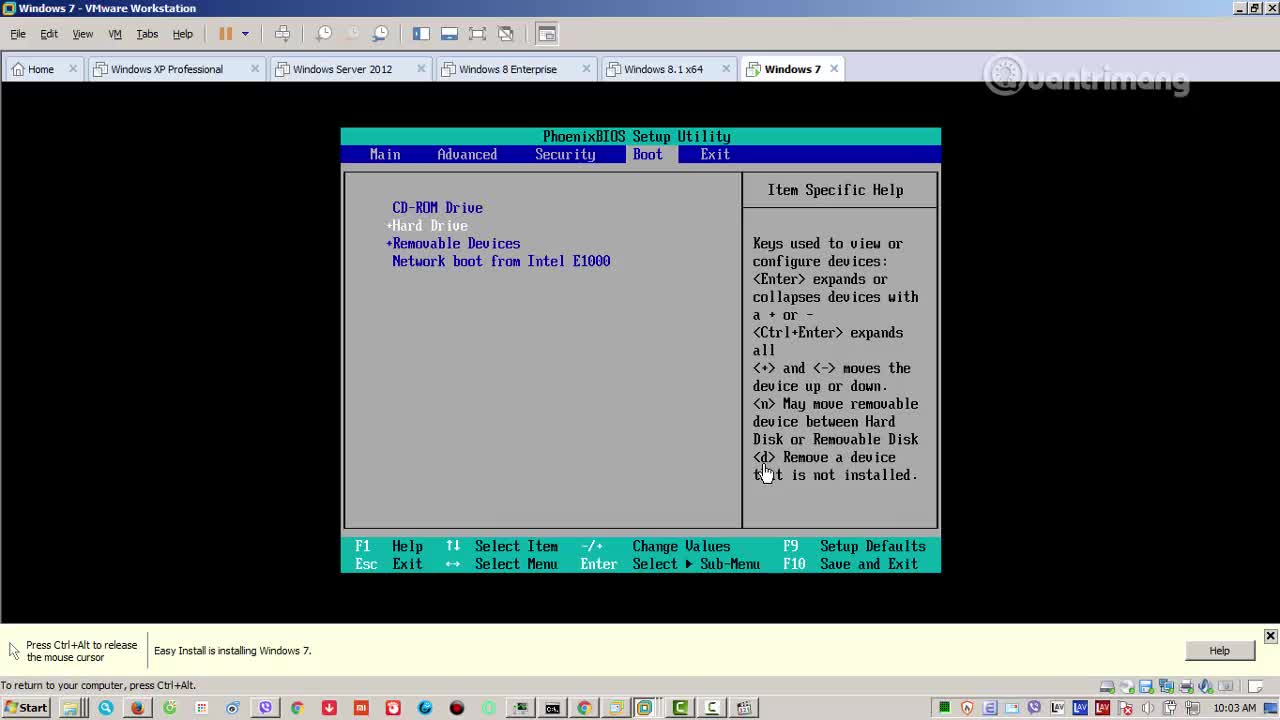Open the Tabs menu
This screenshot has width=1280, height=720.
(147, 34)
